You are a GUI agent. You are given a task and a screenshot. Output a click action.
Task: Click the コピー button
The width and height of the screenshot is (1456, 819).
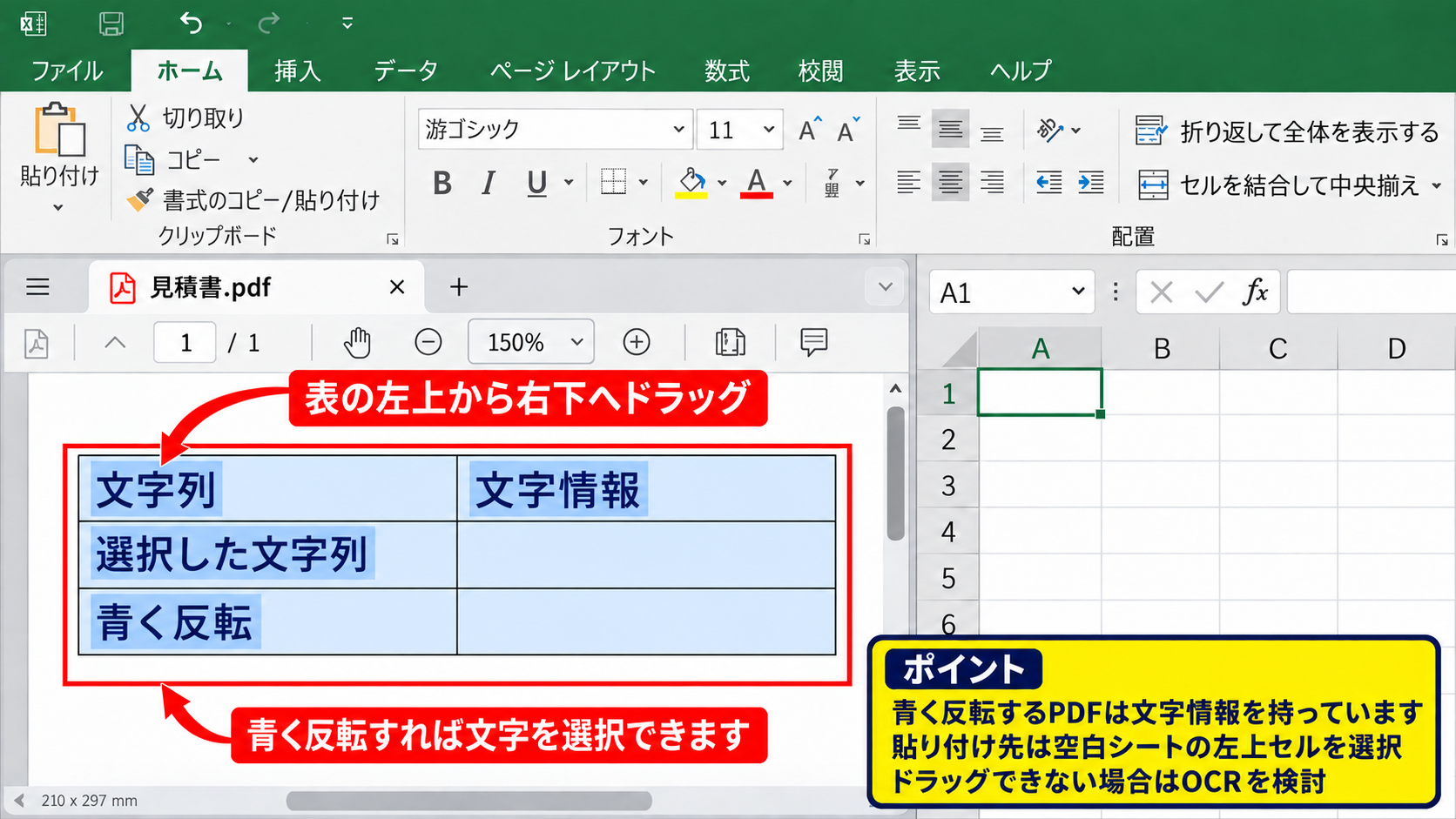175,159
